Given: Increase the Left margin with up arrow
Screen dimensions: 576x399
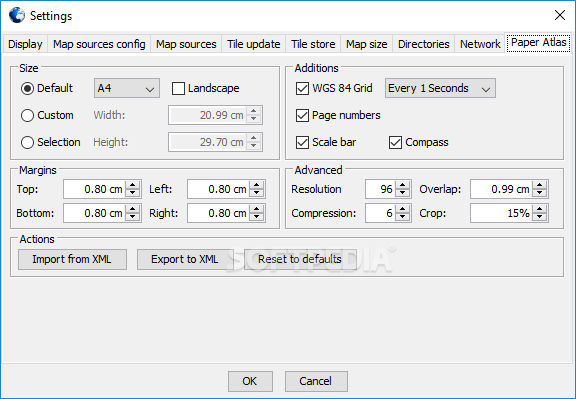Looking at the screenshot, I should coord(257,185).
